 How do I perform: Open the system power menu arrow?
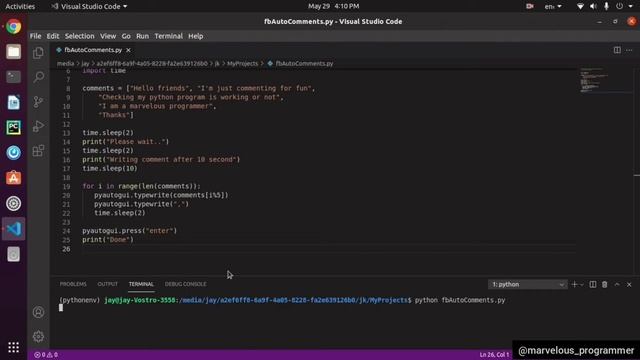[x=631, y=6]
